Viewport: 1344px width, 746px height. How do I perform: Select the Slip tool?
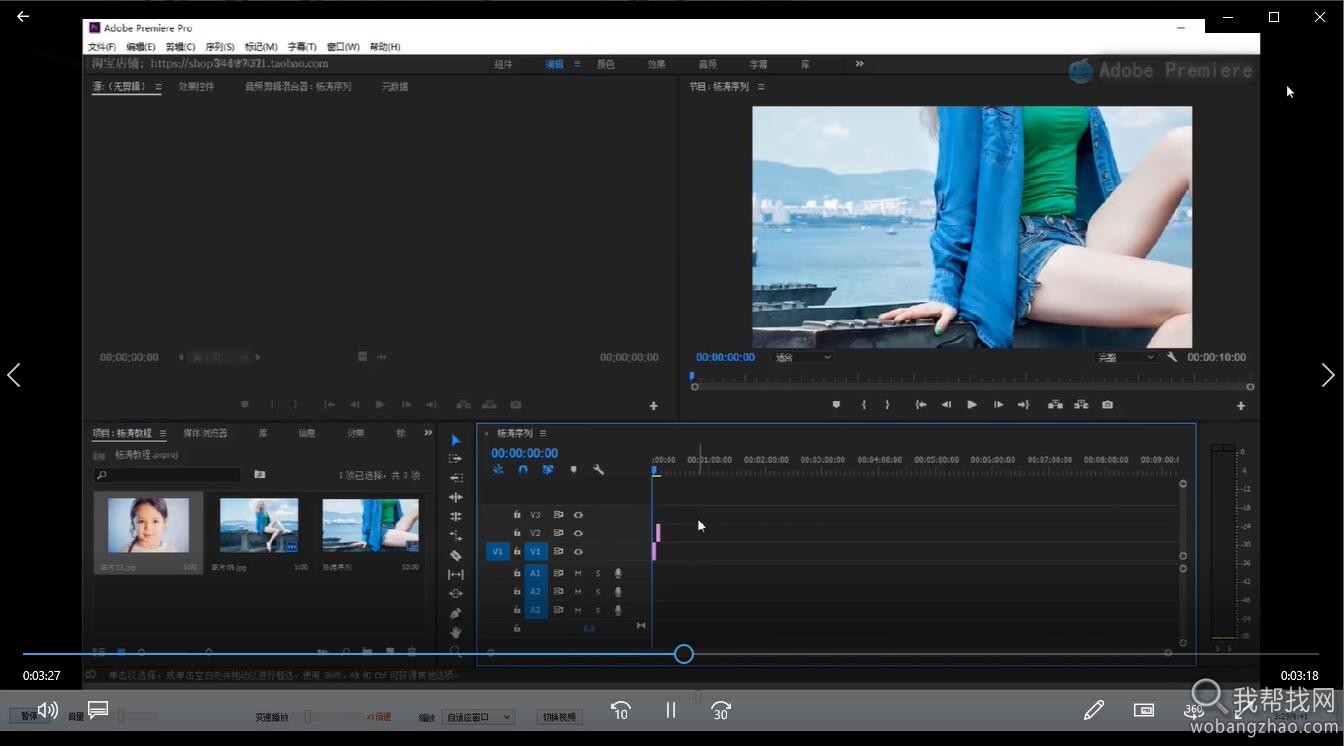point(456,574)
